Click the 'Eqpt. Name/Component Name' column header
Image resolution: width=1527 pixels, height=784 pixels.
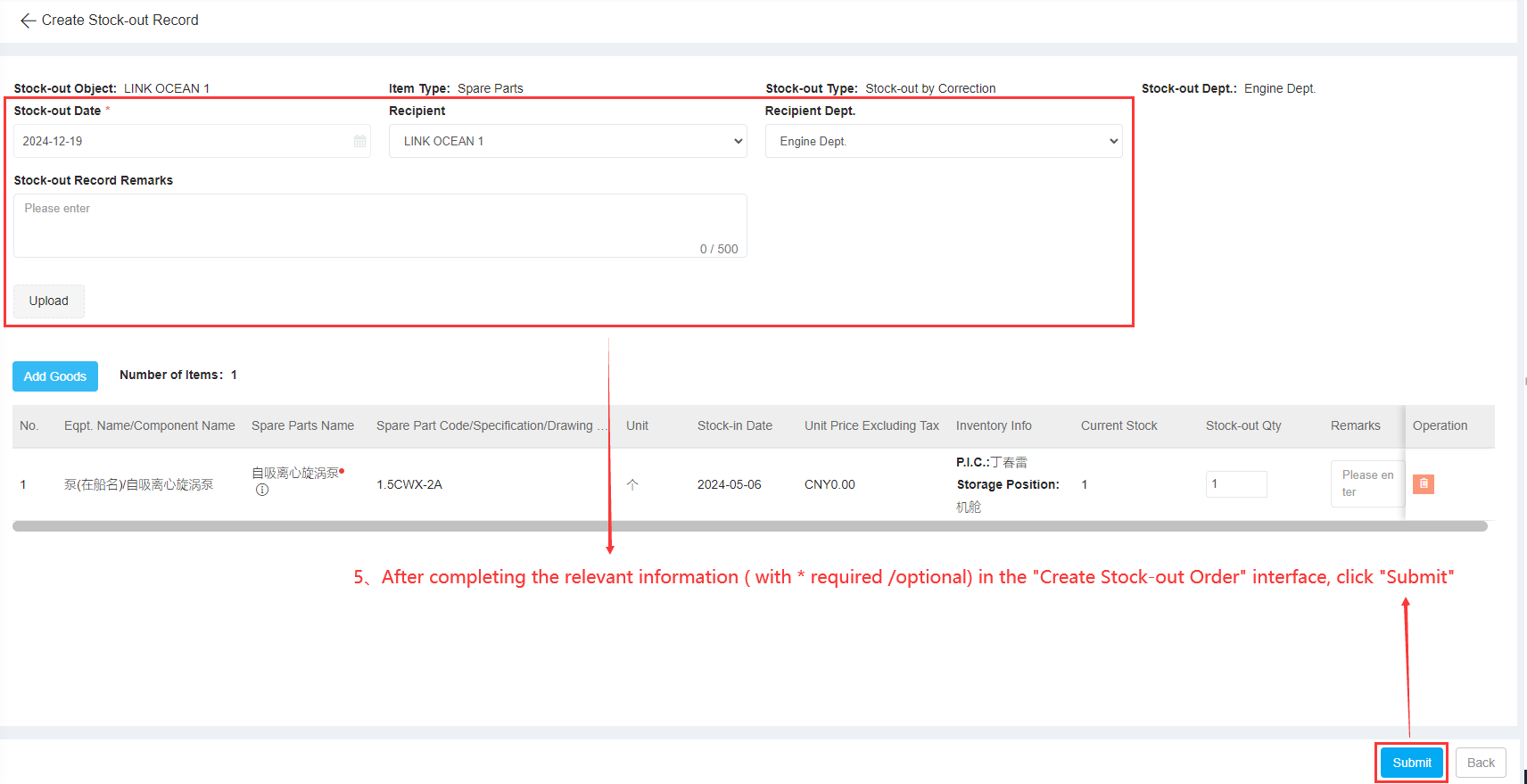click(150, 425)
